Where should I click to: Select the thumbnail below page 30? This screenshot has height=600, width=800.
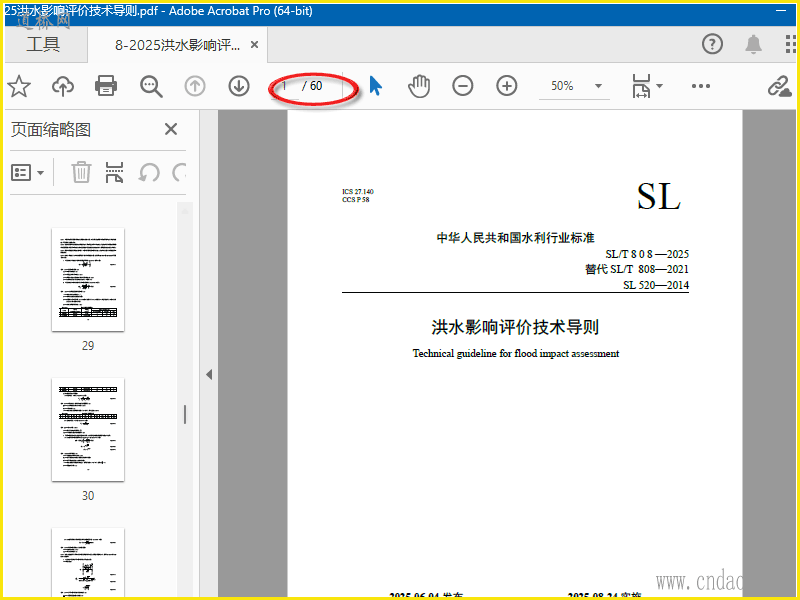click(x=88, y=562)
